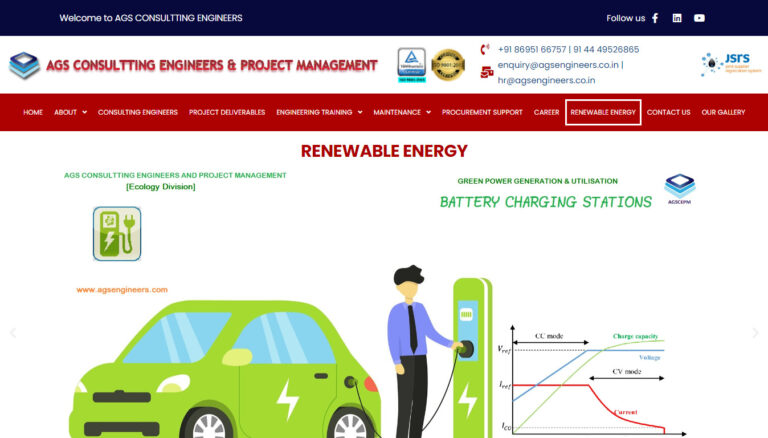
Task: Click the AGSCEPM logo in banner
Action: click(680, 189)
